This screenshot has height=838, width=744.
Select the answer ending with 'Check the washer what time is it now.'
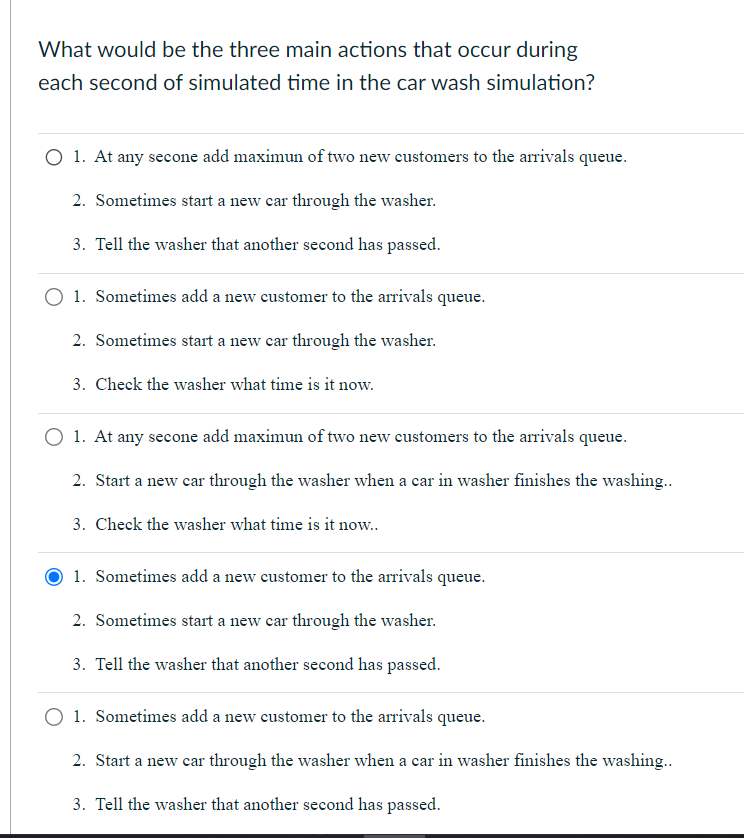53,296
